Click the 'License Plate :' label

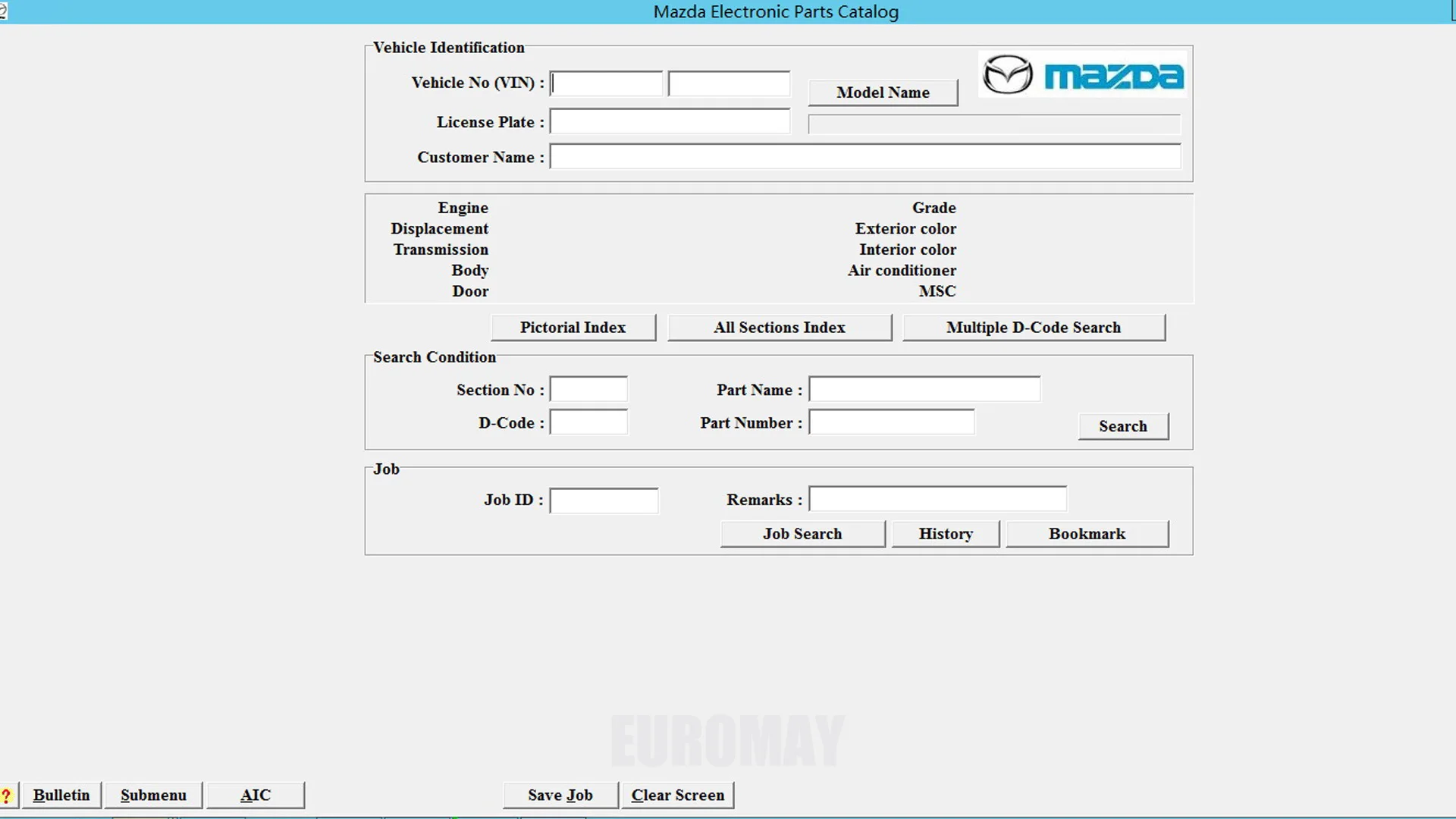(491, 122)
